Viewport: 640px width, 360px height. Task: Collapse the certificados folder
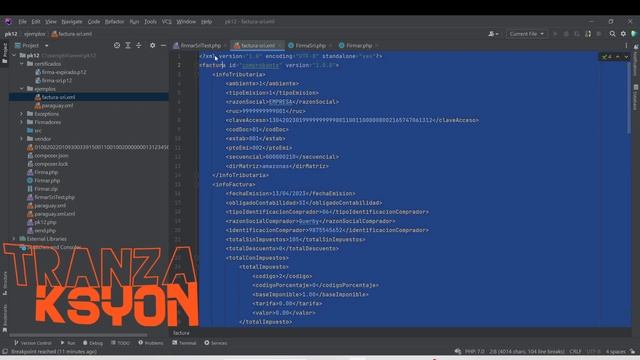pyautogui.click(x=22, y=64)
